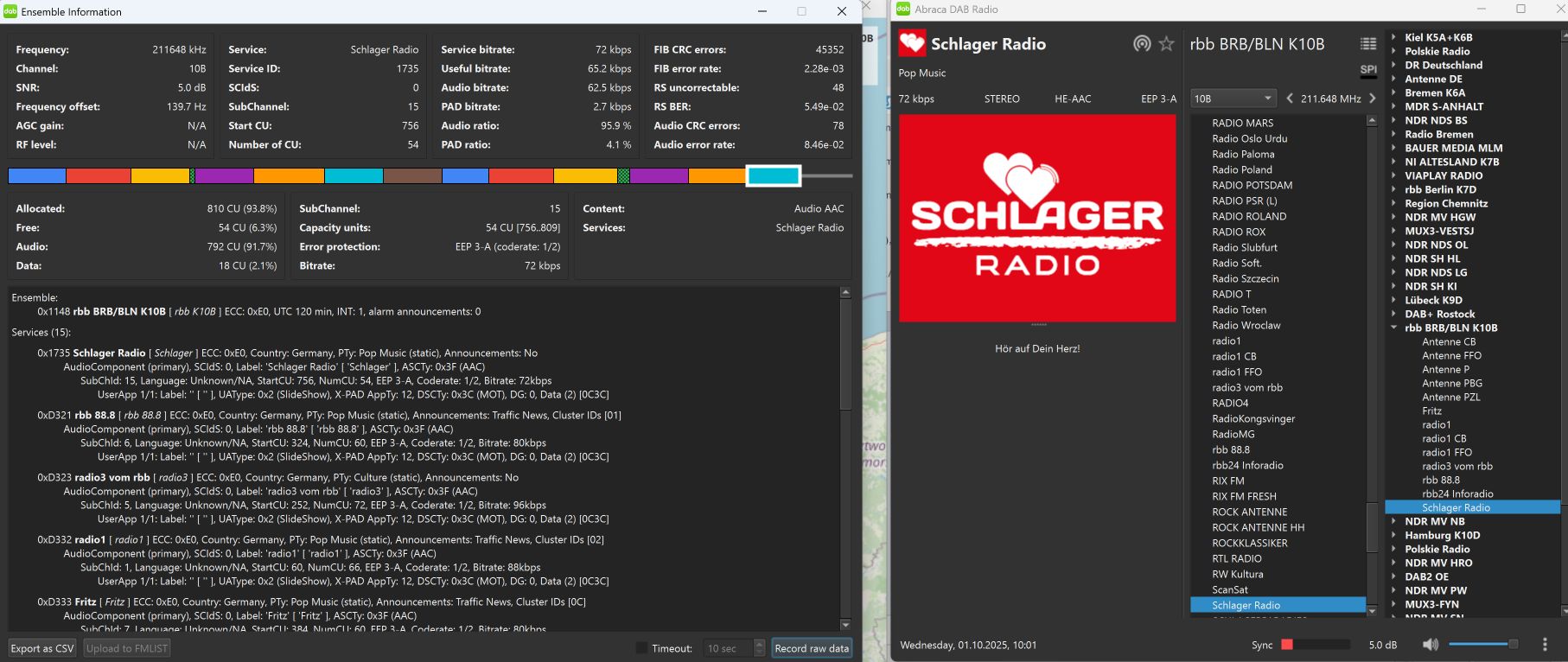Enable the Timeout checkbox
1568x662 pixels.
[641, 648]
